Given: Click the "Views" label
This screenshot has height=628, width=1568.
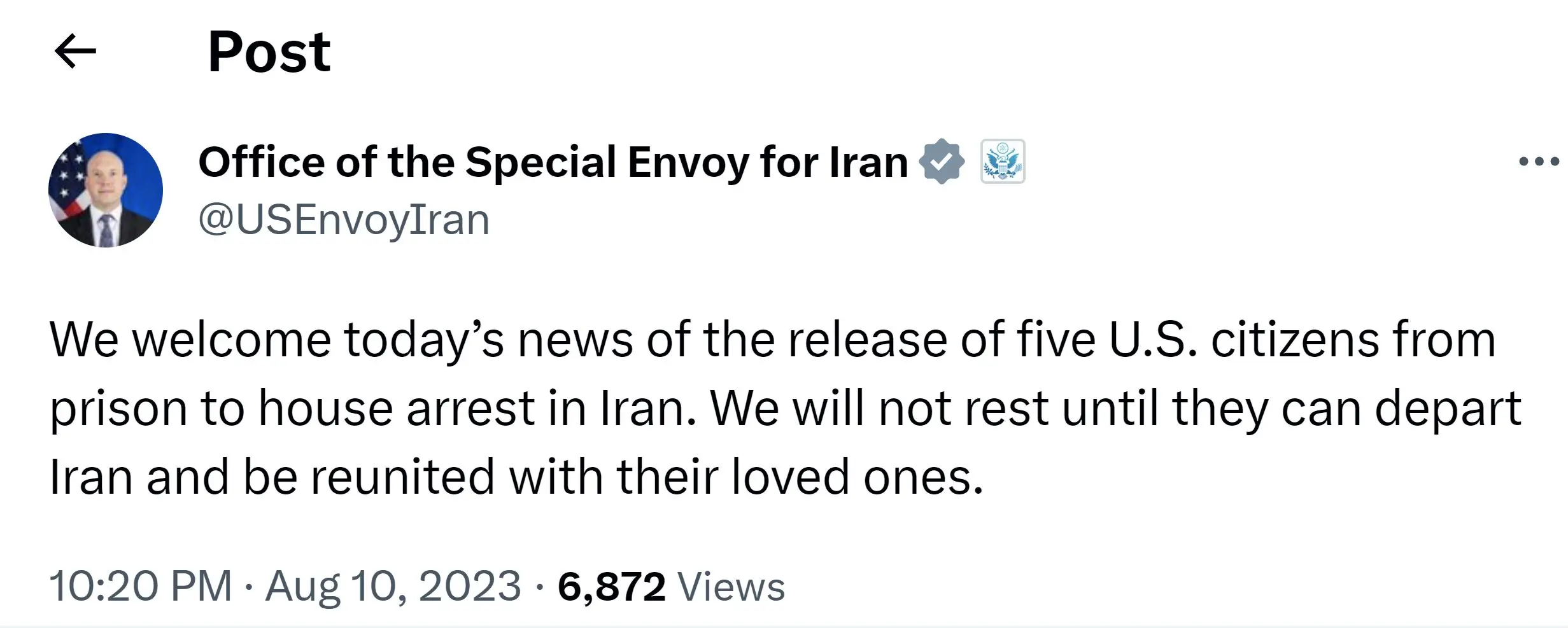Looking at the screenshot, I should (x=731, y=587).
